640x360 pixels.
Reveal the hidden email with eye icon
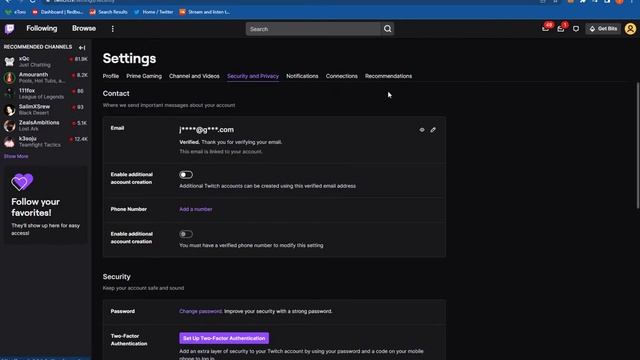(422, 130)
